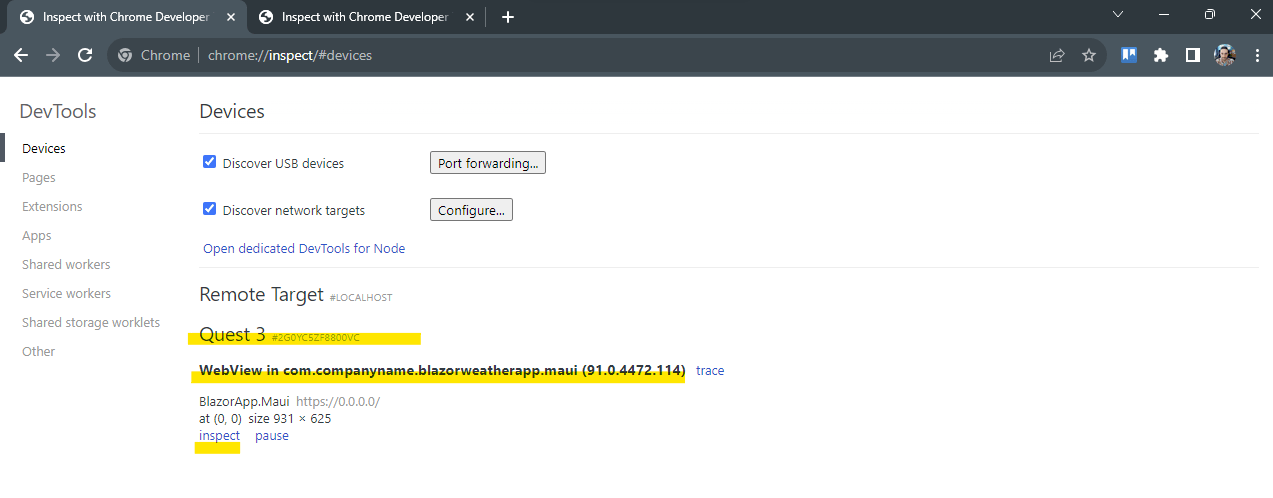Click the WebView in com.companyname.blazorweatherapp.maui title
This screenshot has width=1273, height=498.
pos(442,370)
